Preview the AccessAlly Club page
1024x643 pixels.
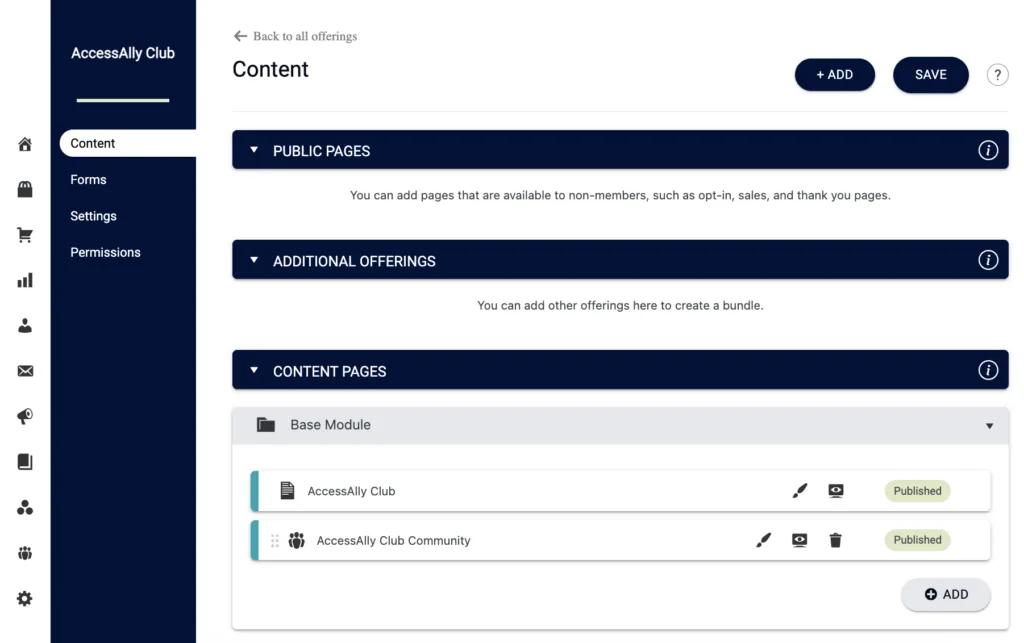point(835,491)
